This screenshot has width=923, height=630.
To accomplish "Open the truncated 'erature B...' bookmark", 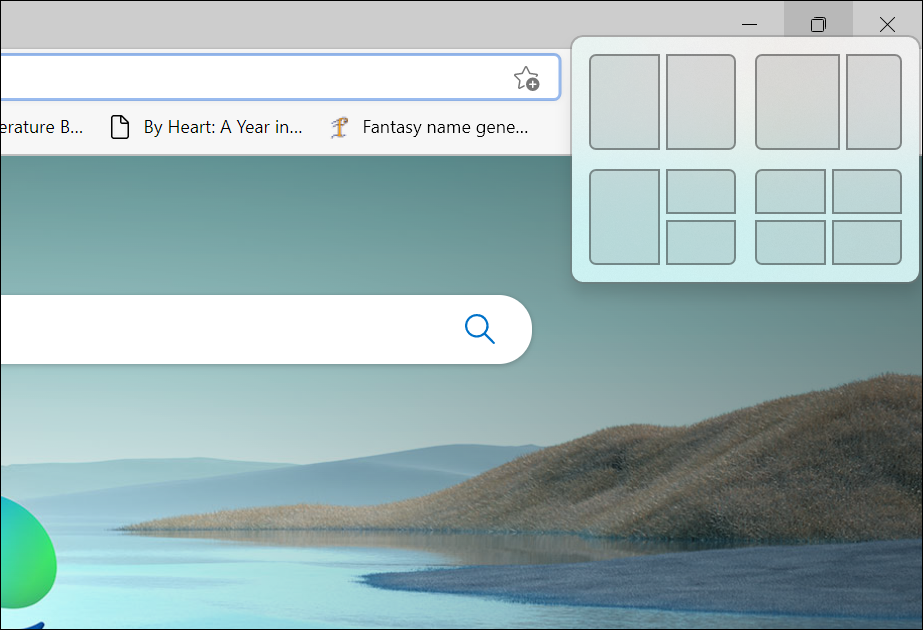I will tap(41, 127).
